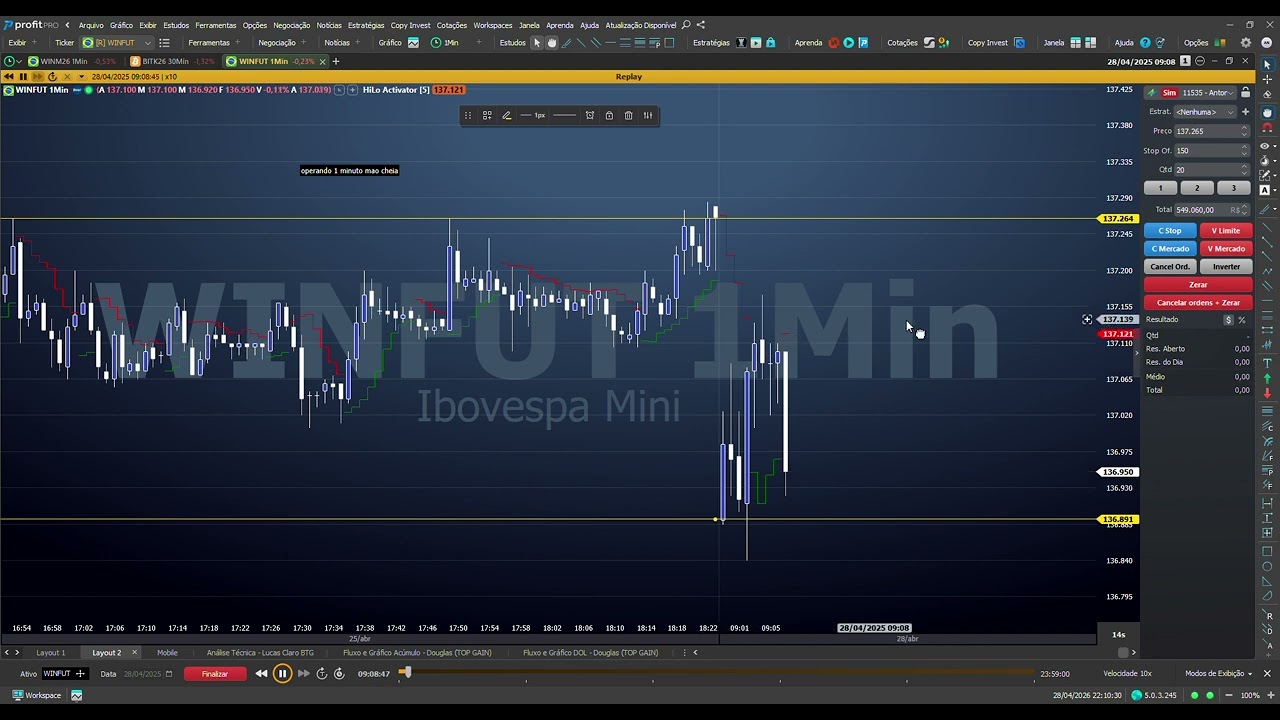The height and width of the screenshot is (720, 1280).
Task: Toggle the order panel lock icon
Action: 1245,93
